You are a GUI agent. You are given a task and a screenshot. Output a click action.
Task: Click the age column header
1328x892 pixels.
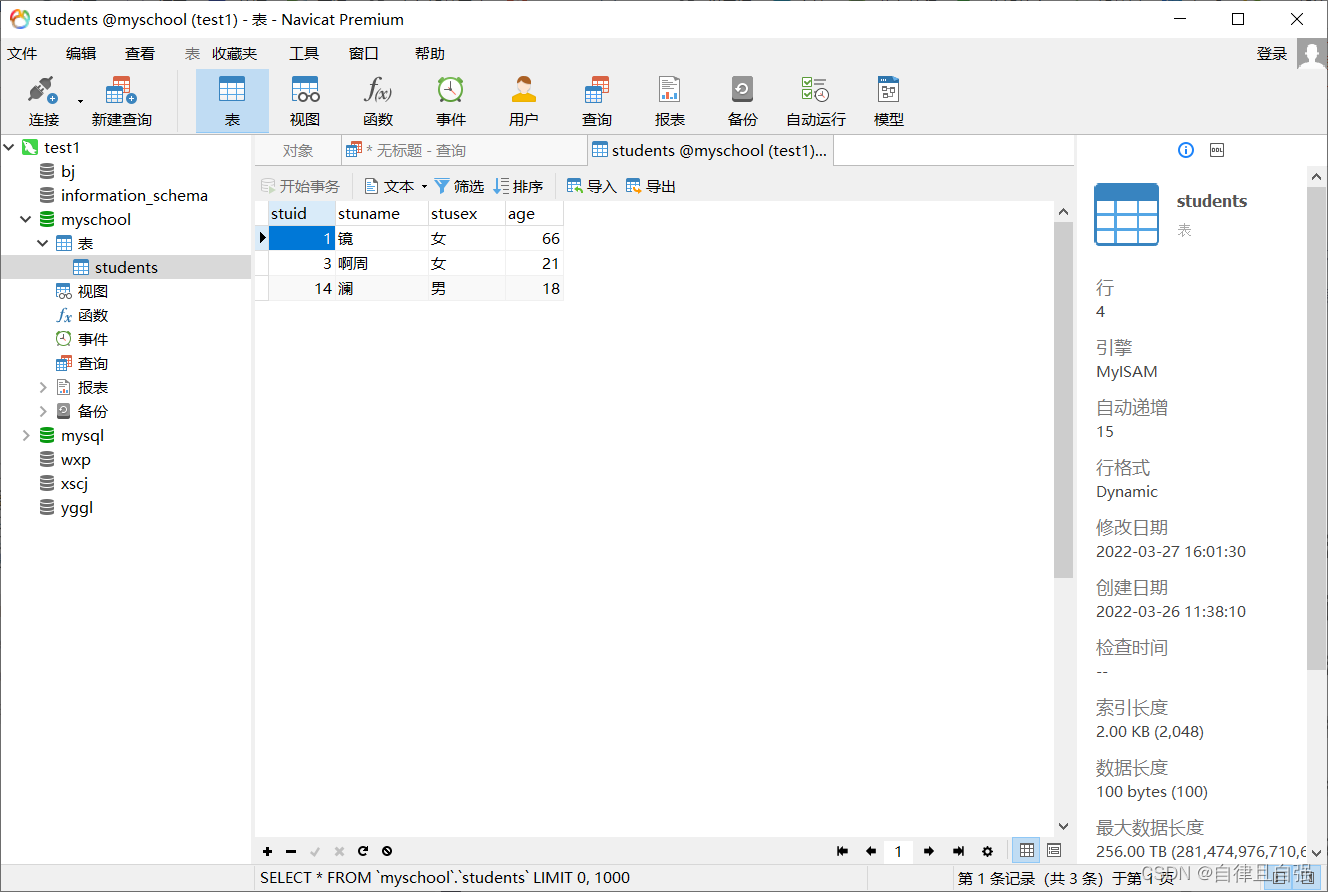coord(535,213)
